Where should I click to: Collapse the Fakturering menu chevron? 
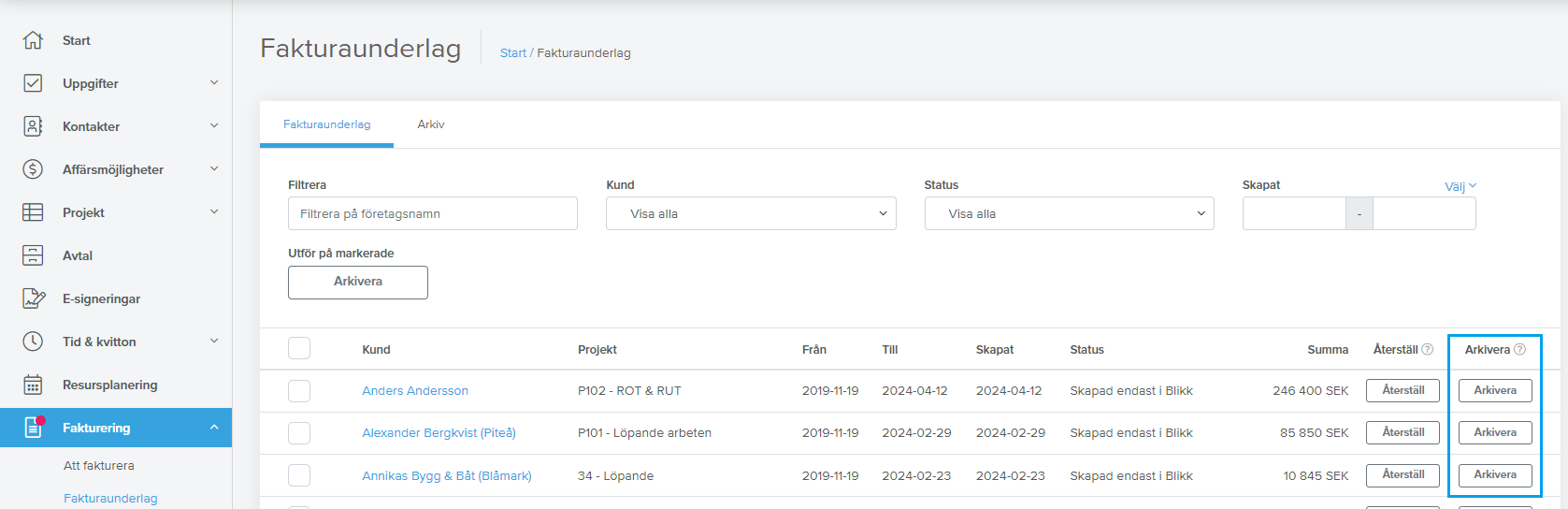click(x=214, y=427)
